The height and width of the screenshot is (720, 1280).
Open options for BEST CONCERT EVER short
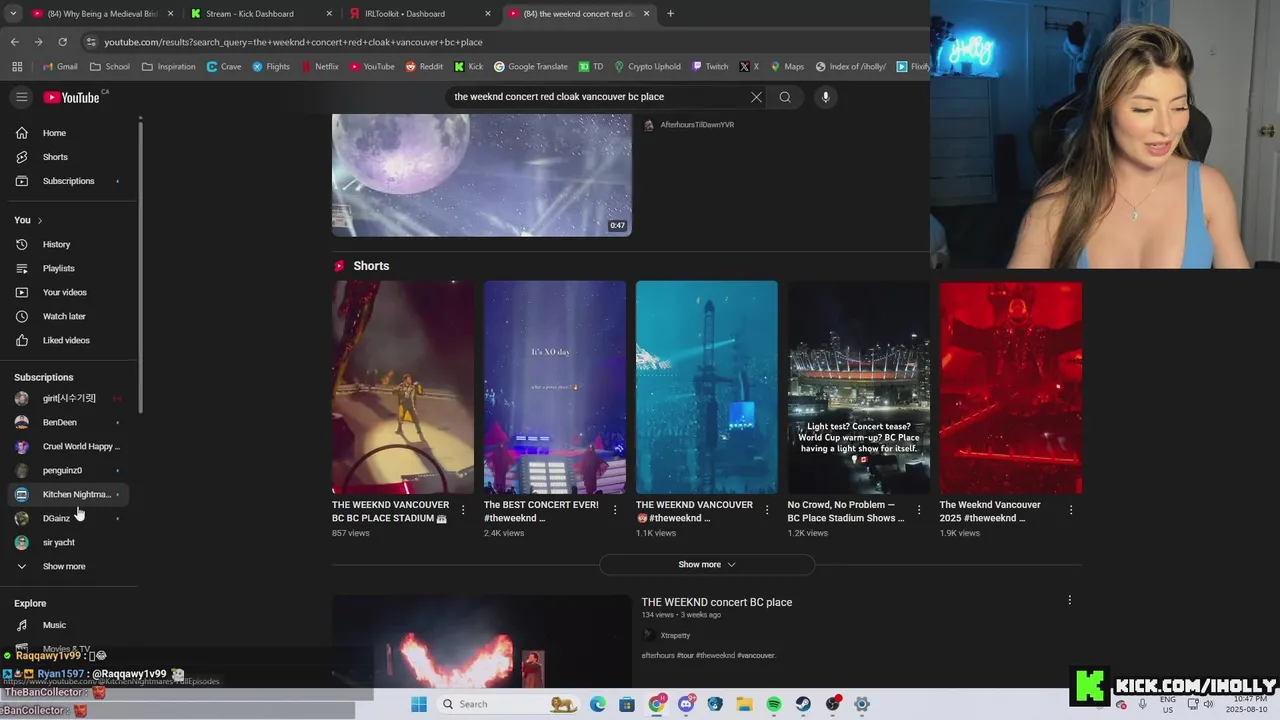(615, 510)
